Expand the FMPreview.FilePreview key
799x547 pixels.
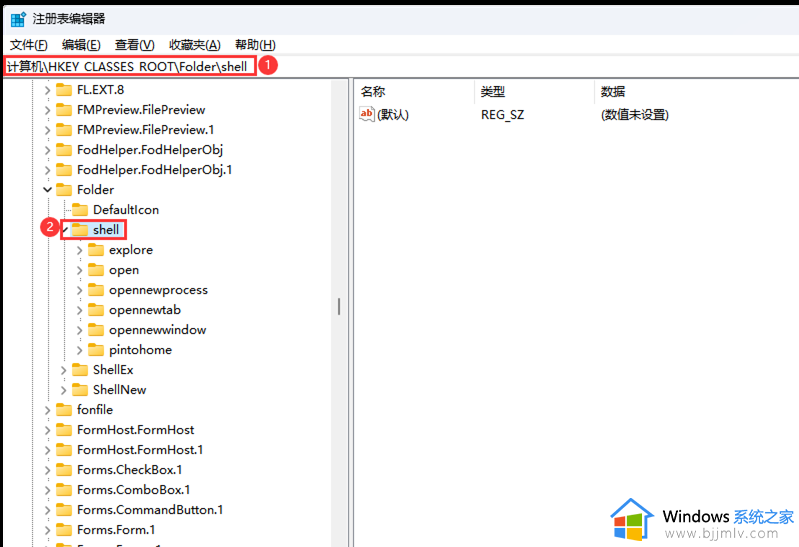pos(47,110)
